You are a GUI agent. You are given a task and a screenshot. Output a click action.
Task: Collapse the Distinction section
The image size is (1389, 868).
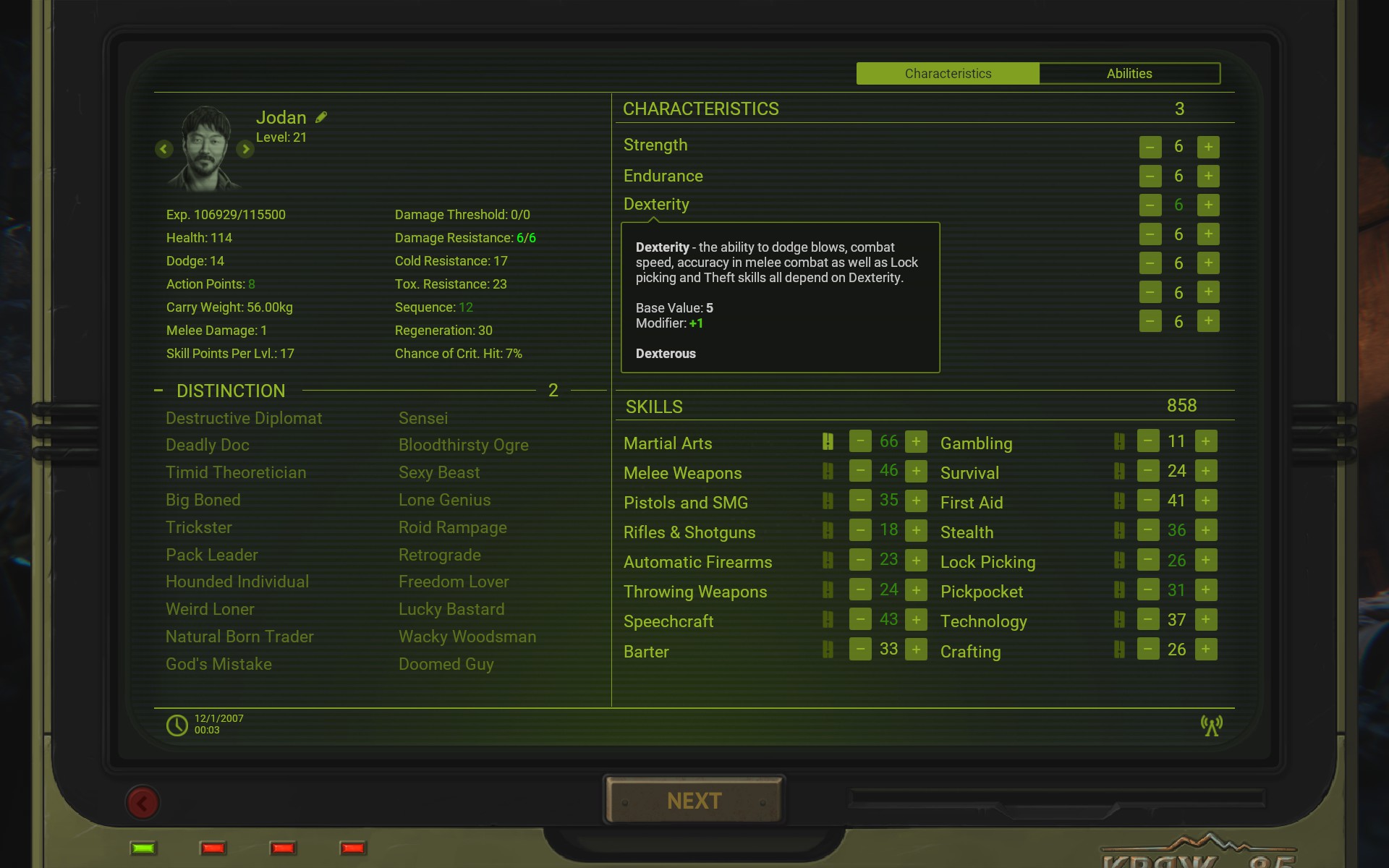pos(158,391)
